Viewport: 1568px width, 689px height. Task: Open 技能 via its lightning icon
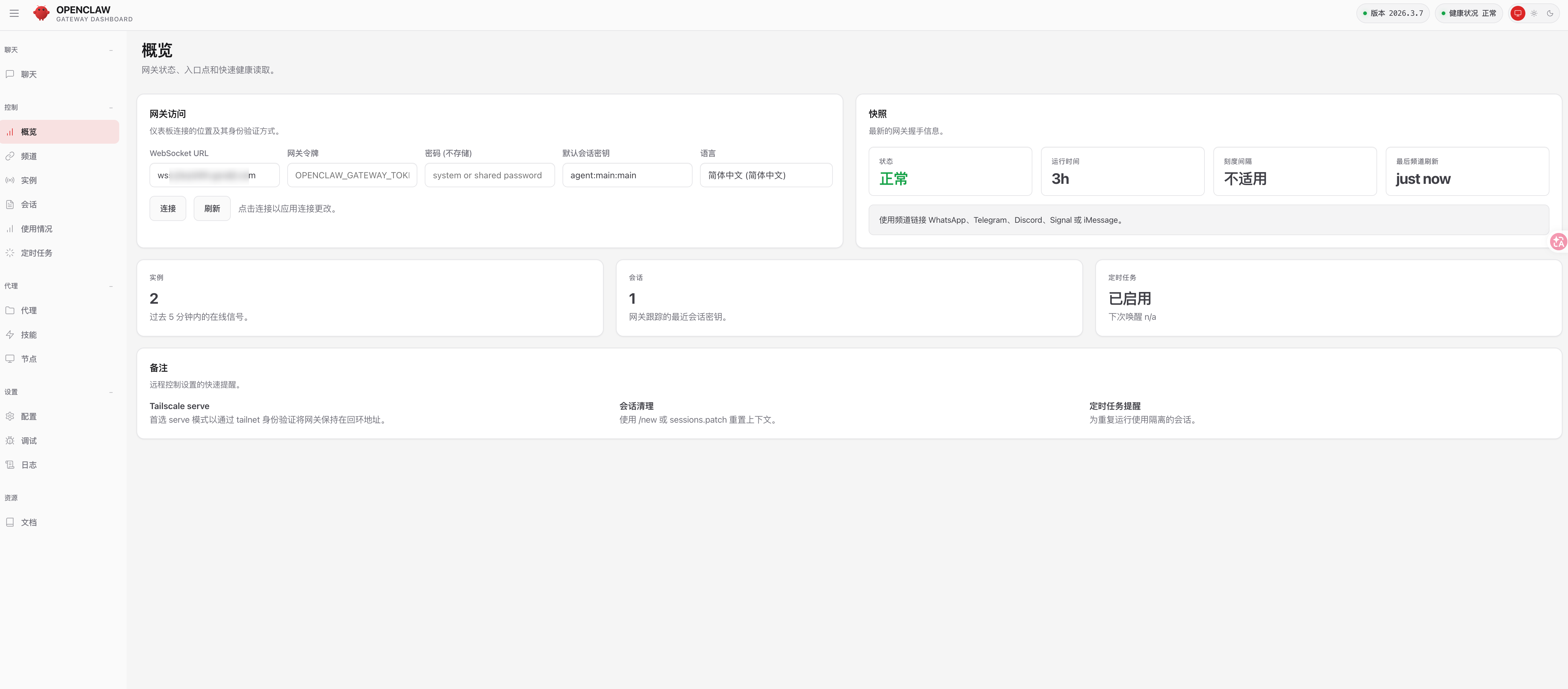(10, 335)
